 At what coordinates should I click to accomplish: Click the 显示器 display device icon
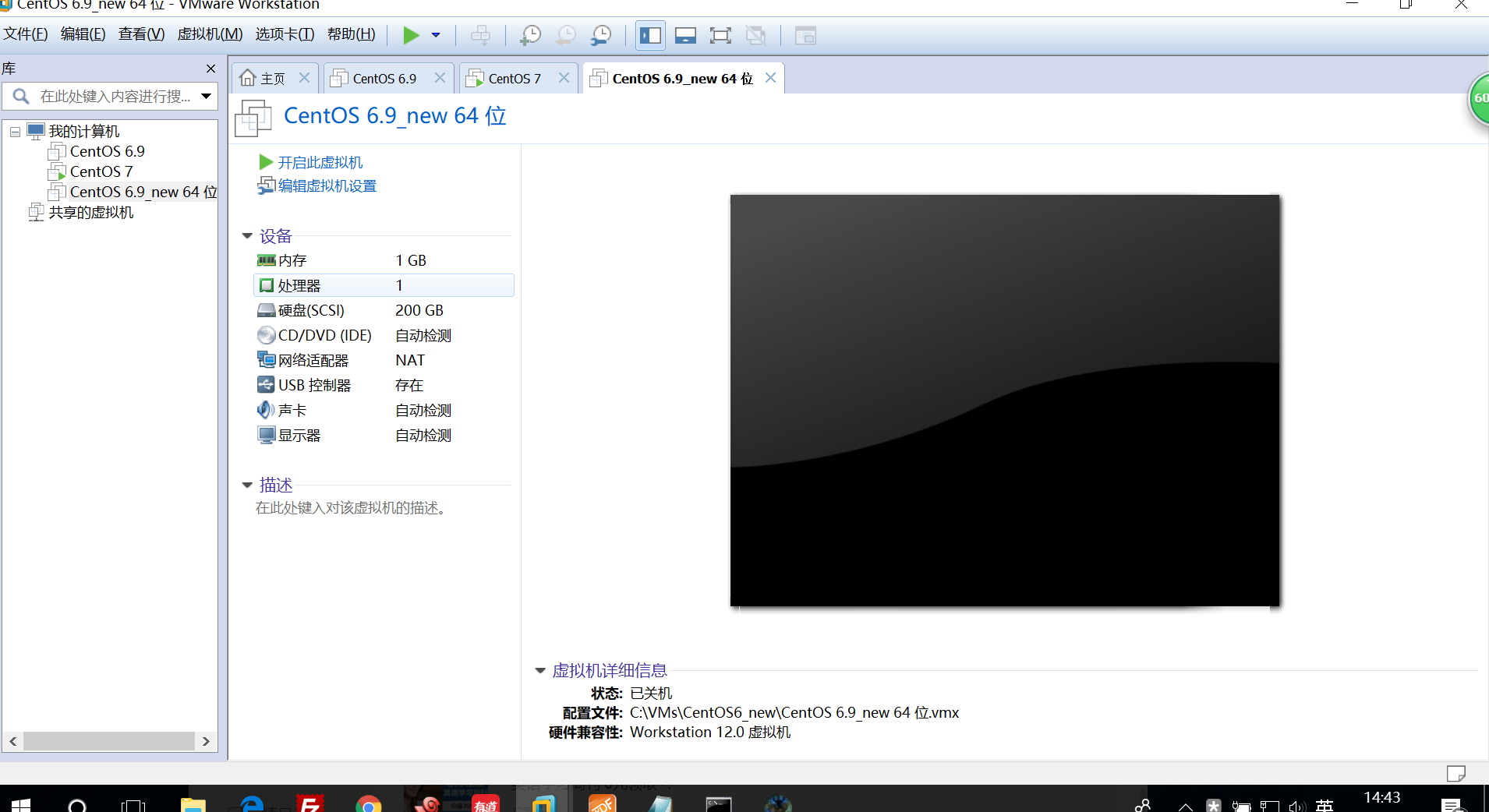coord(266,435)
